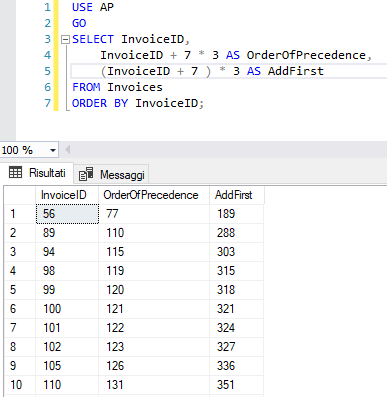Select cell with AddFirst 336

pos(237,366)
